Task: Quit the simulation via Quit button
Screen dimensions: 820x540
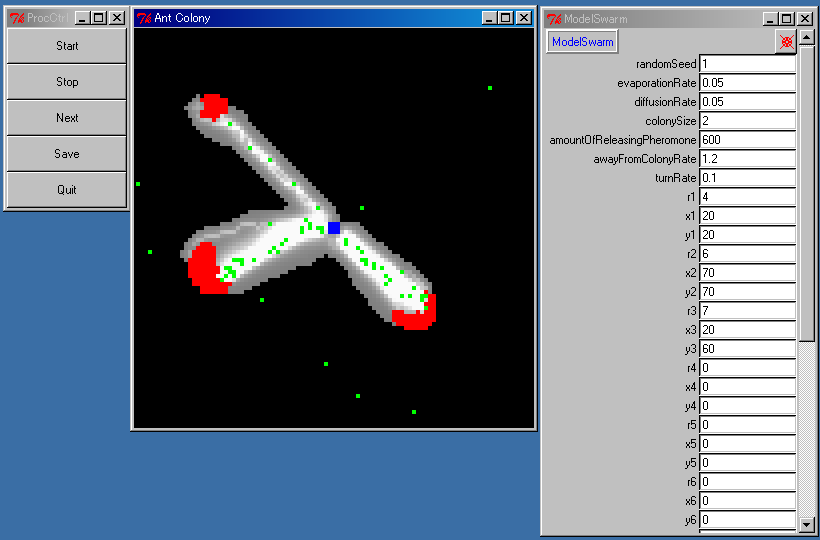Action: (66, 190)
